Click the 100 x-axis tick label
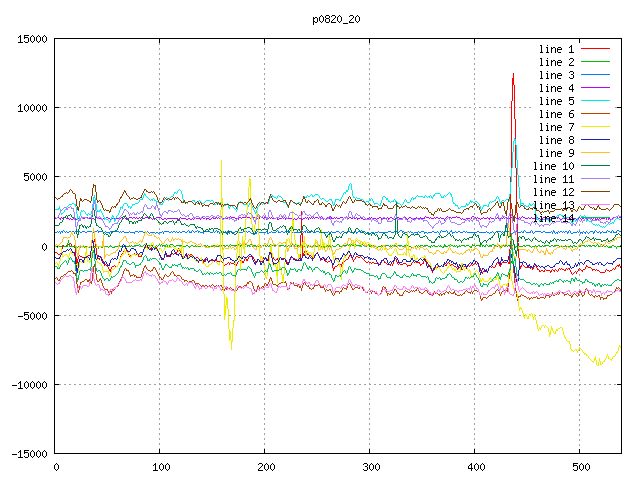Image resolution: width=640 pixels, height=480 pixels. click(160, 467)
